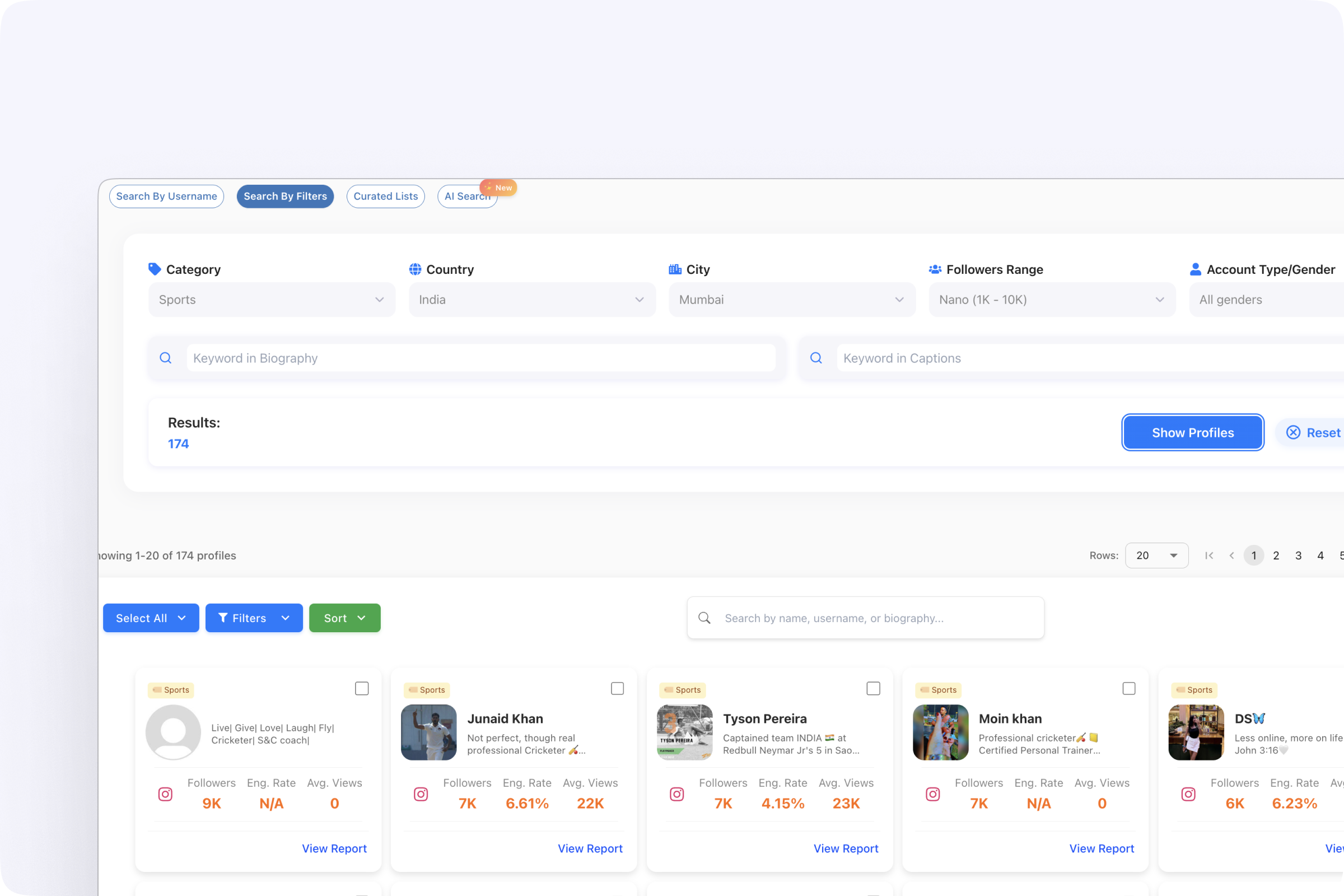Select the Search By Filters tab
This screenshot has height=896, width=1344.
(285, 196)
